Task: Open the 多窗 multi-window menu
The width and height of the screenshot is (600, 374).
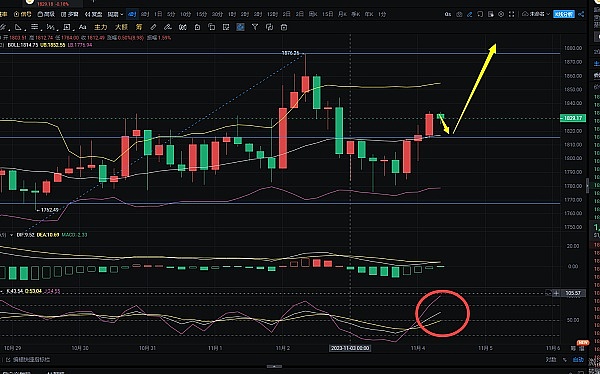Action: [x=69, y=15]
